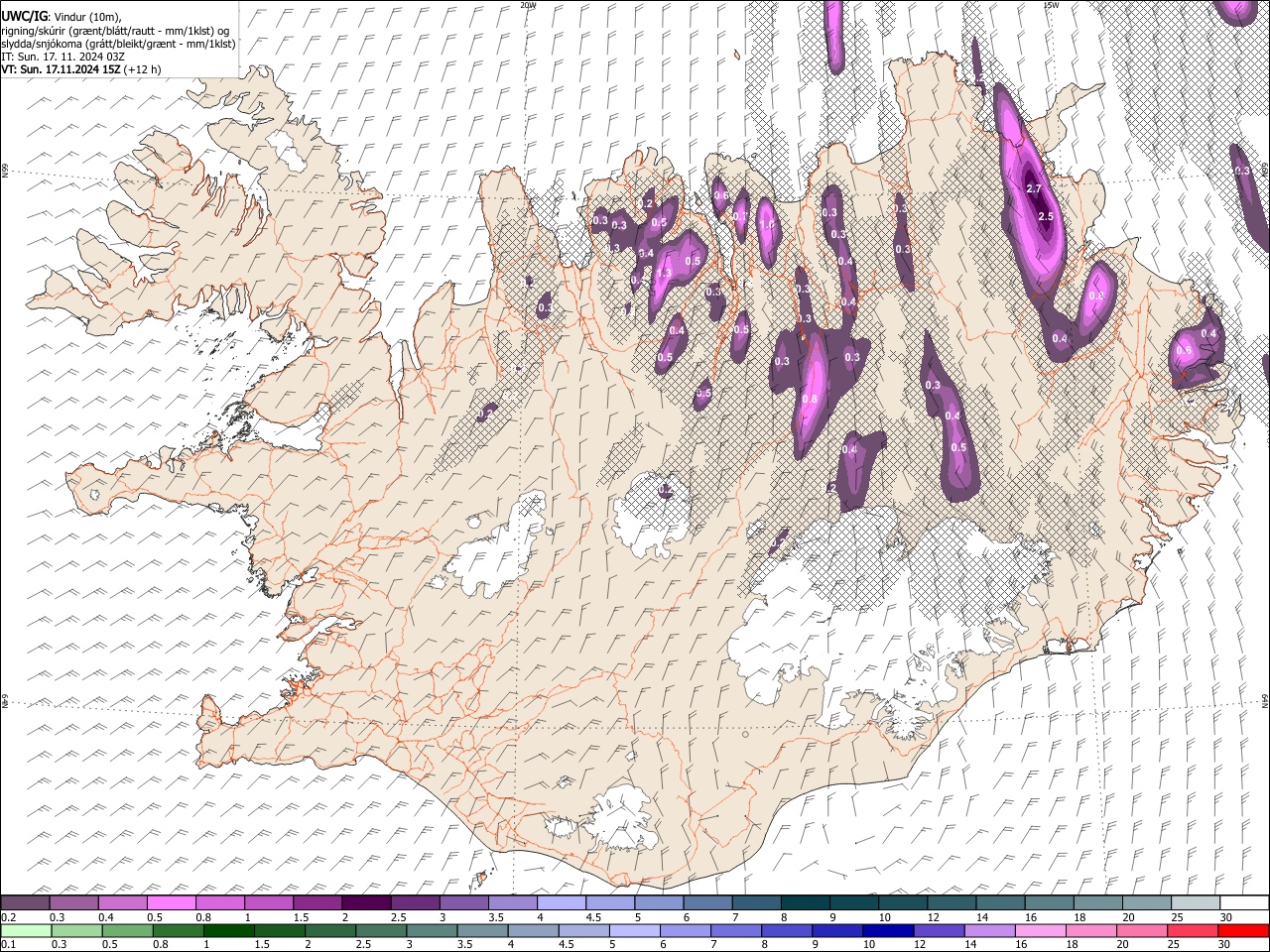Select the dark navy blue 10 swatch
The image size is (1270, 952).
[x=886, y=930]
